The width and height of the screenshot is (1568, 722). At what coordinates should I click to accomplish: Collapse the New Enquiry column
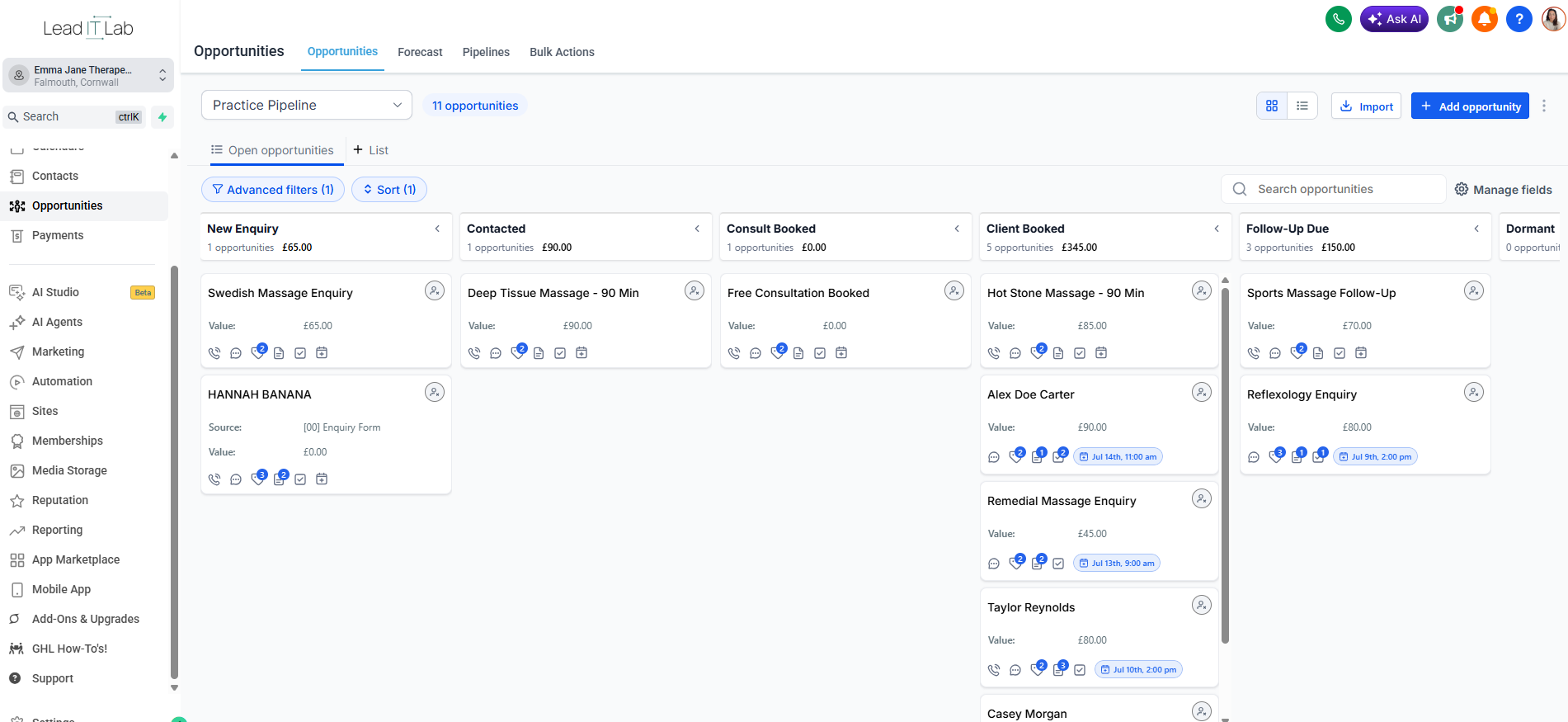(x=437, y=229)
